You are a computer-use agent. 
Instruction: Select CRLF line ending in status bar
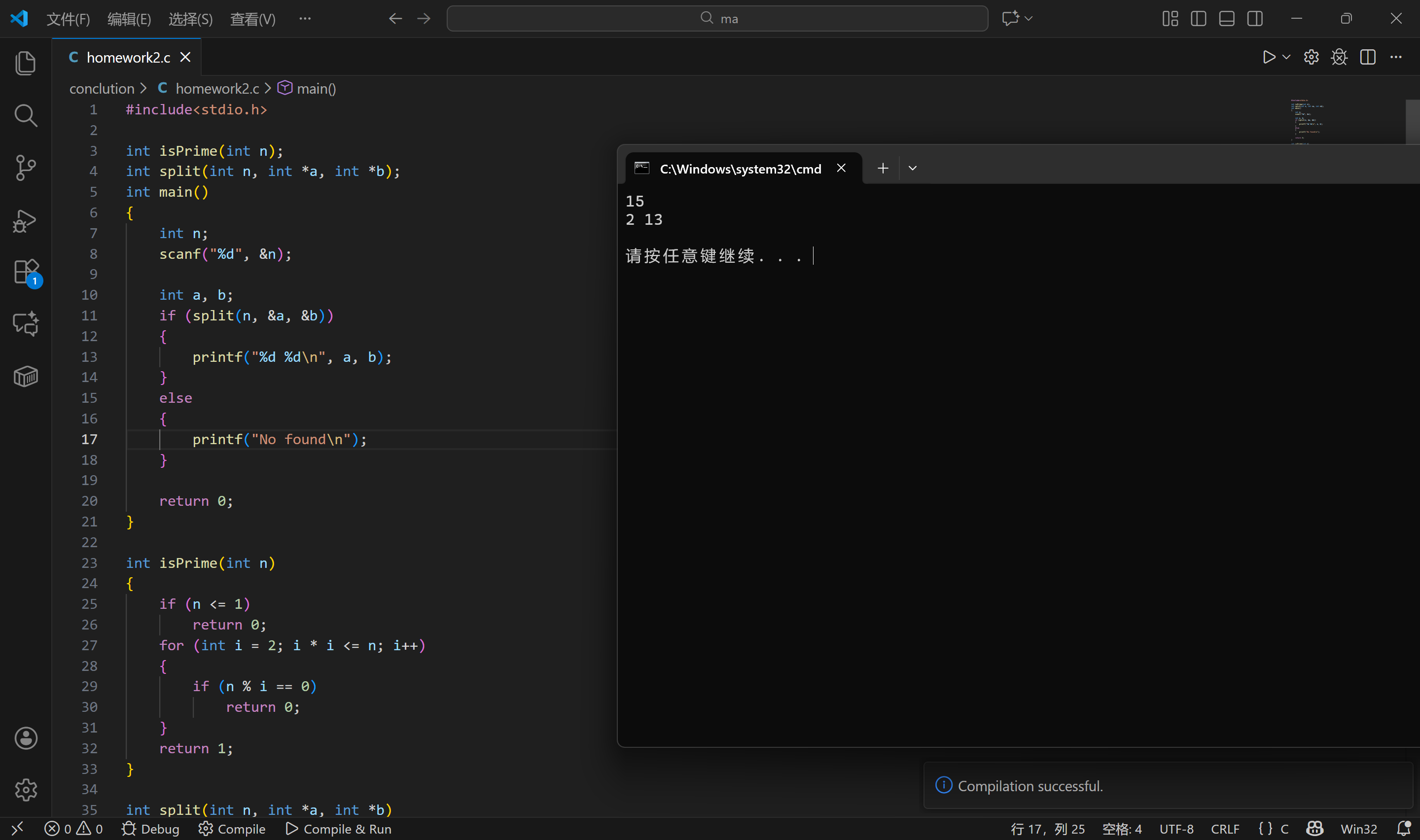[1225, 829]
